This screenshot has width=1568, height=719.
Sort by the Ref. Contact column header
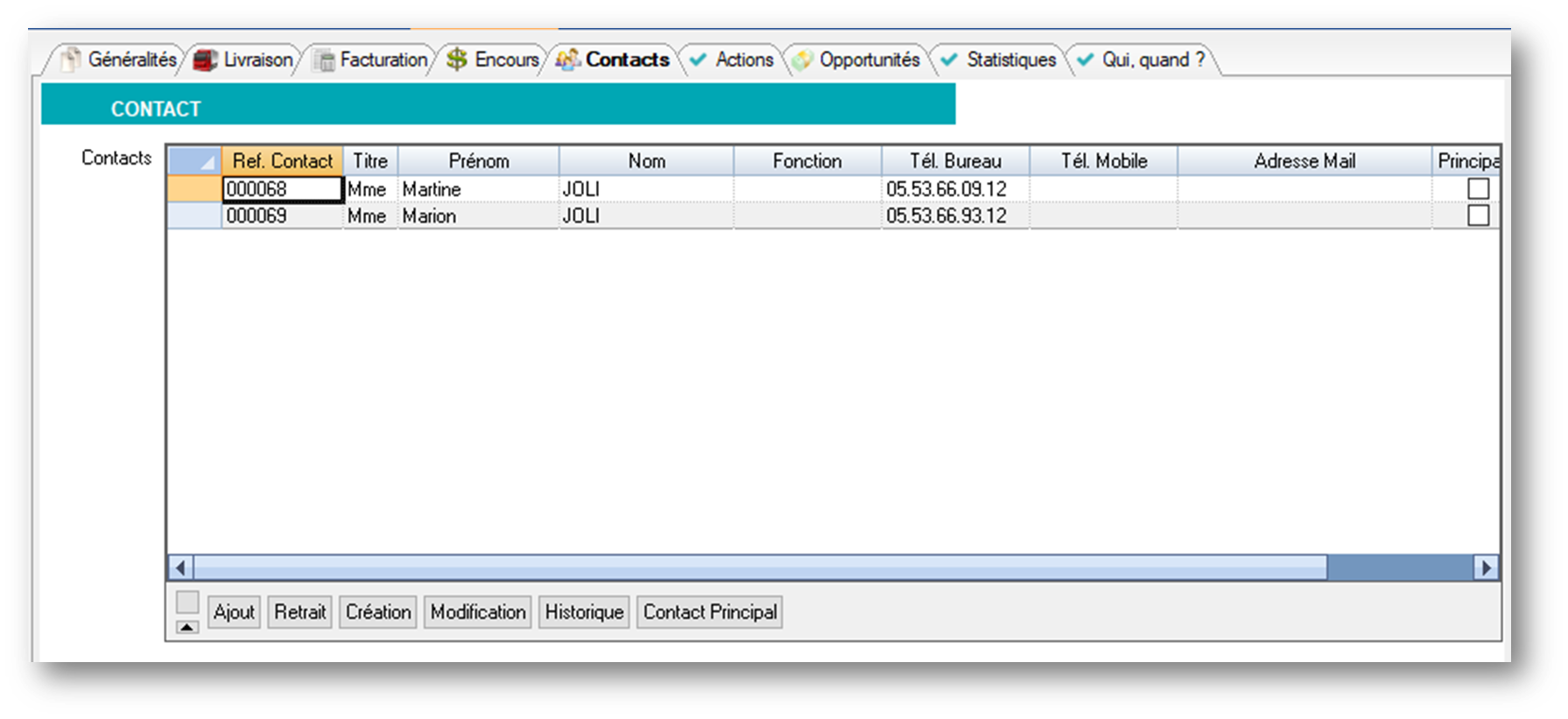(x=282, y=161)
